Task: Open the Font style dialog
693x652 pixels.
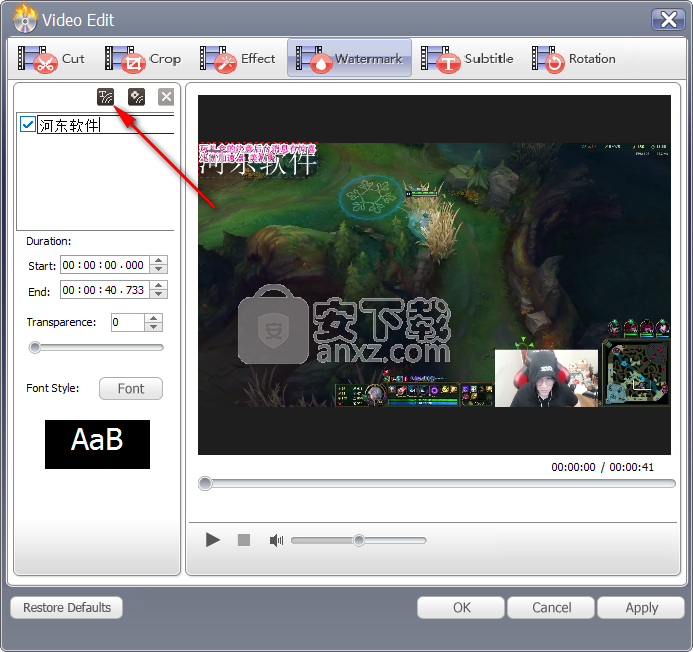Action: (x=131, y=389)
